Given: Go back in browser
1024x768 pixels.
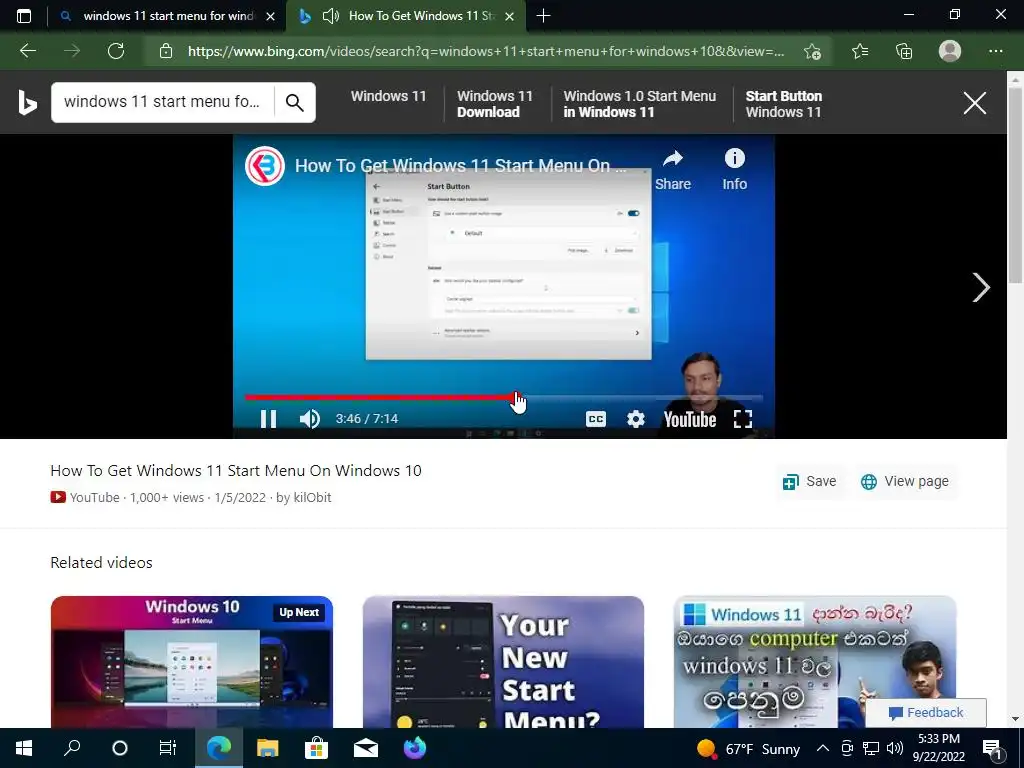Looking at the screenshot, I should click(x=27, y=51).
